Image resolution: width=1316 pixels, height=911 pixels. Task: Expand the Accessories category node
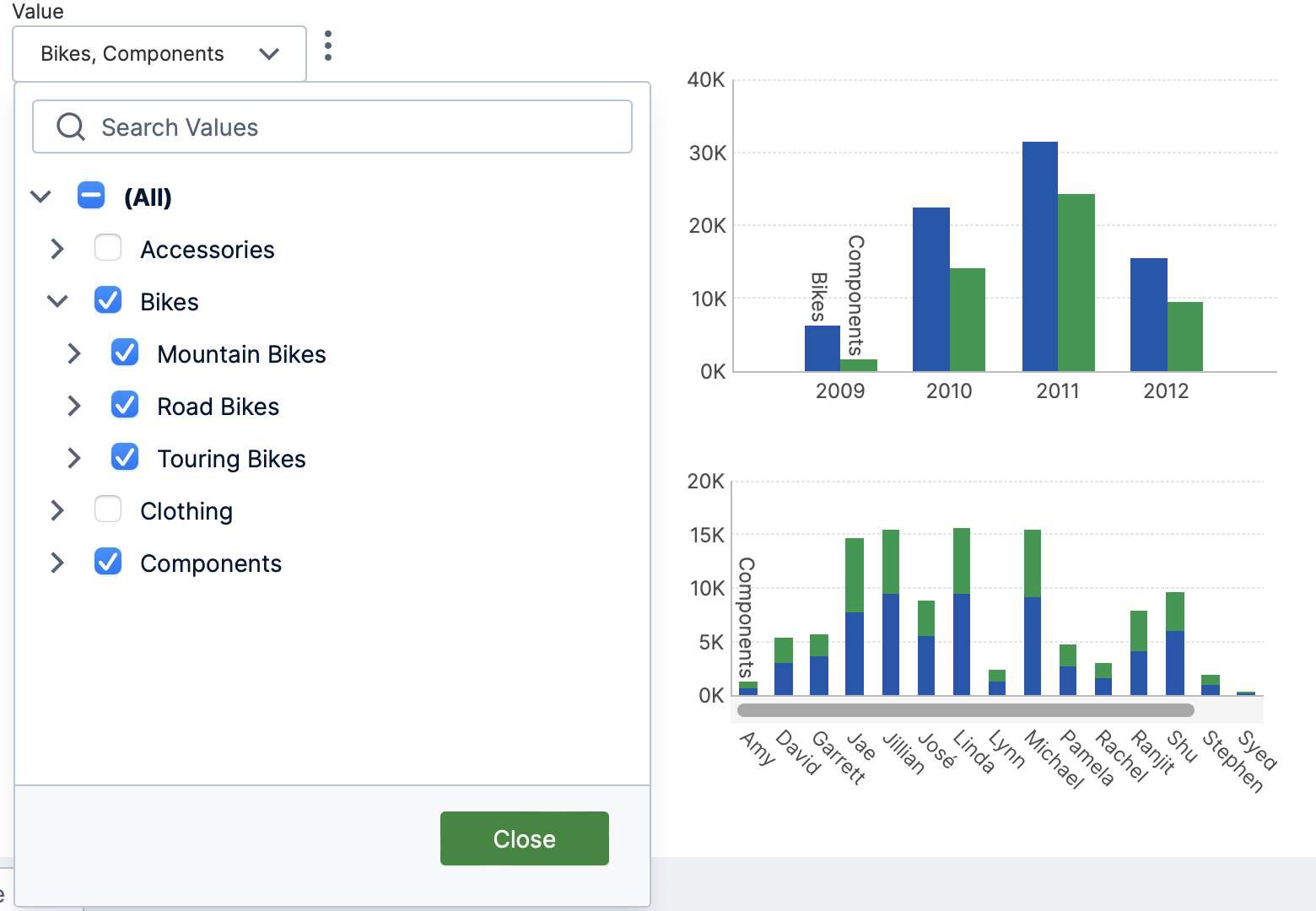(57, 249)
